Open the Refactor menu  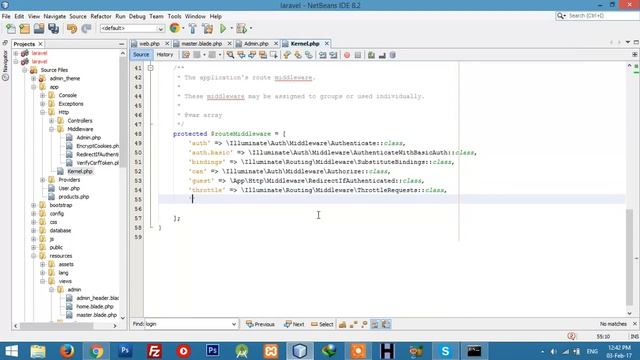(x=101, y=16)
